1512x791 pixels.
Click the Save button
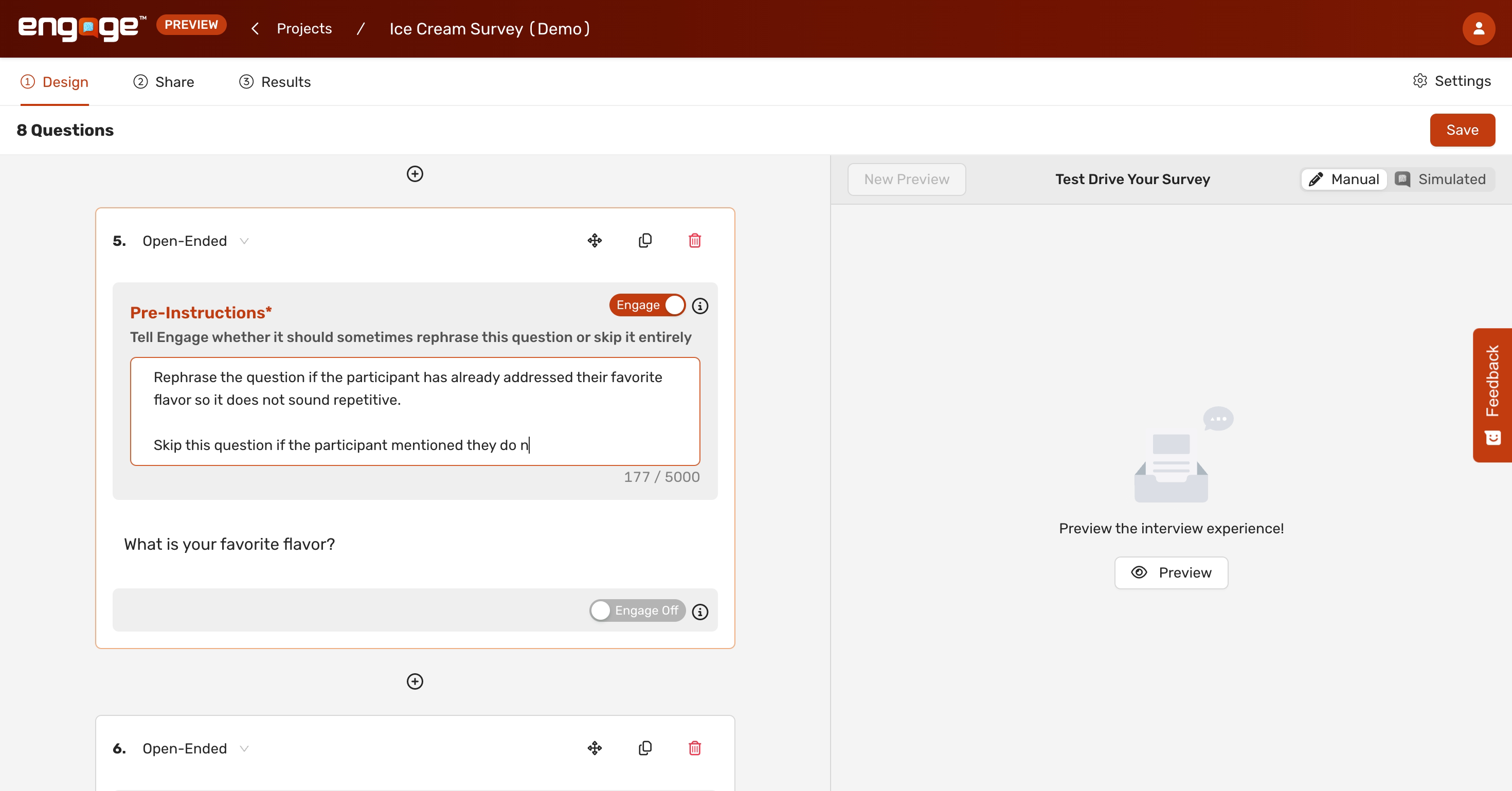1462,130
